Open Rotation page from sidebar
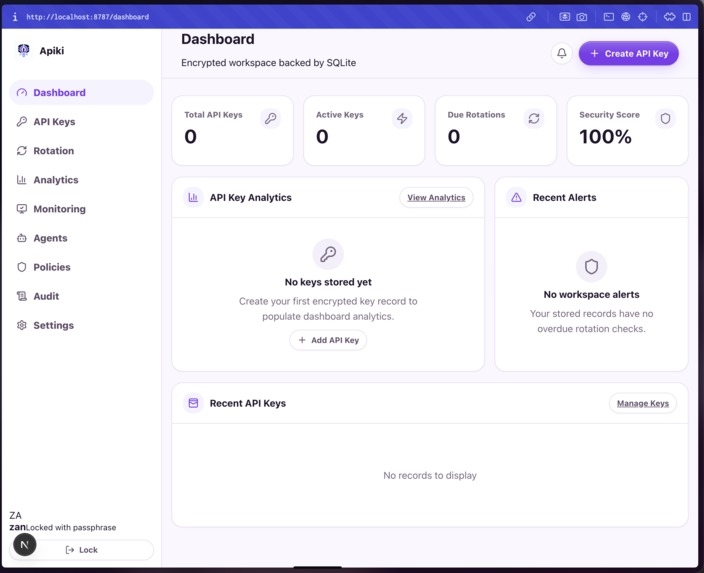704x573 pixels. [81, 151]
